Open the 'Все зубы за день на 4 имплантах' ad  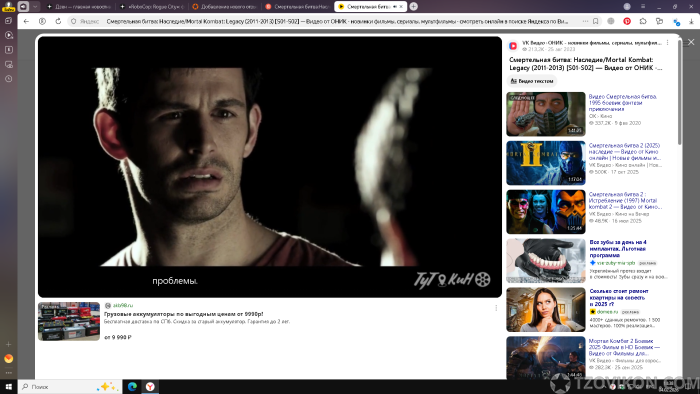point(618,249)
